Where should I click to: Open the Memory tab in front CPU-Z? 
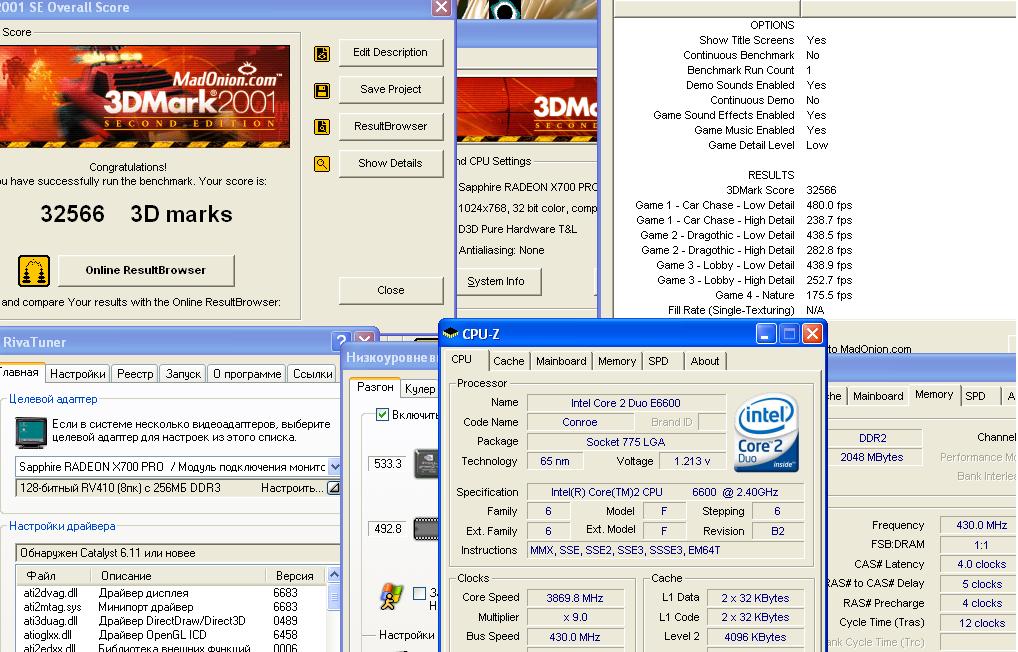pos(617,361)
